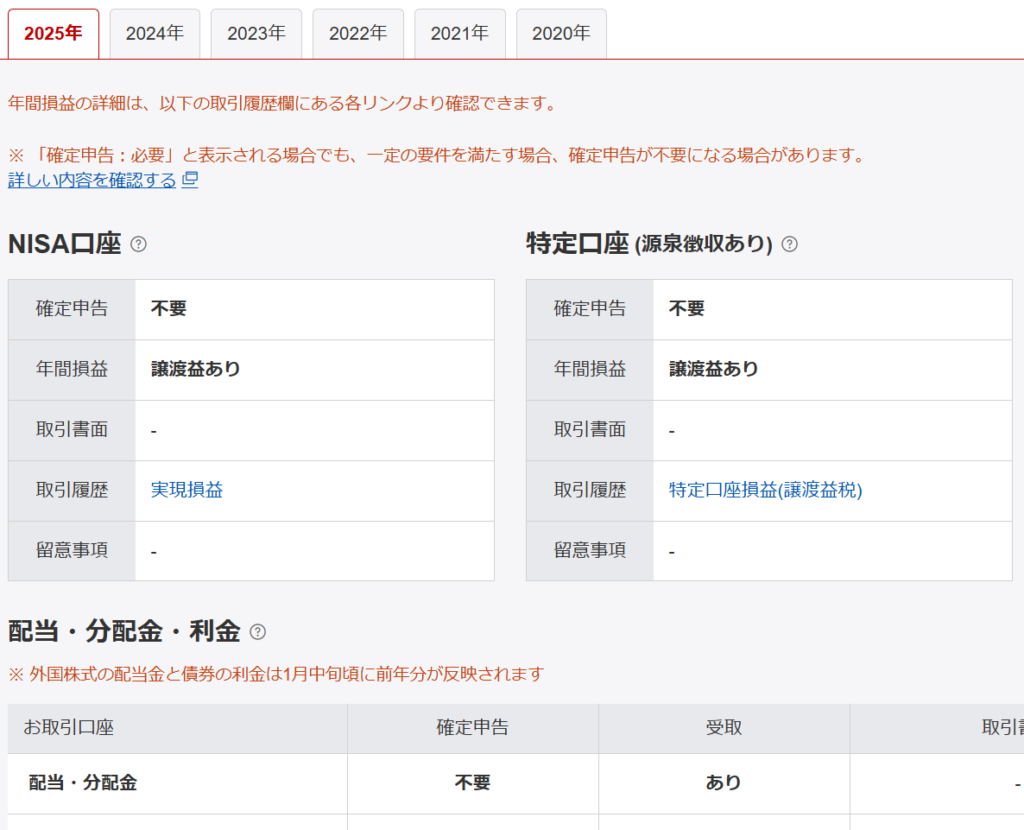
Task: Click external-link icon after 詳しい内容を確認する
Action: pyautogui.click(x=190, y=180)
